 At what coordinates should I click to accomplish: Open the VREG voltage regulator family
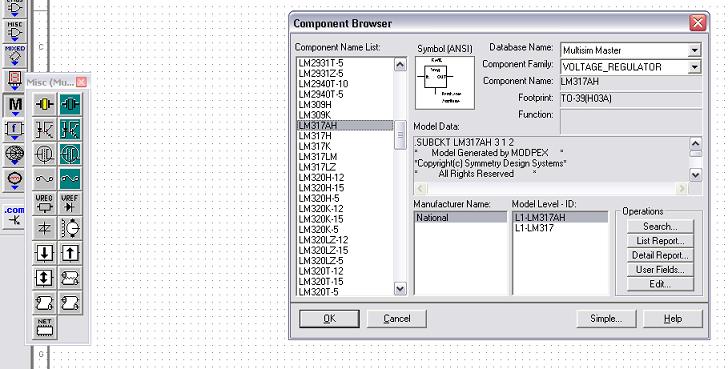tap(45, 204)
